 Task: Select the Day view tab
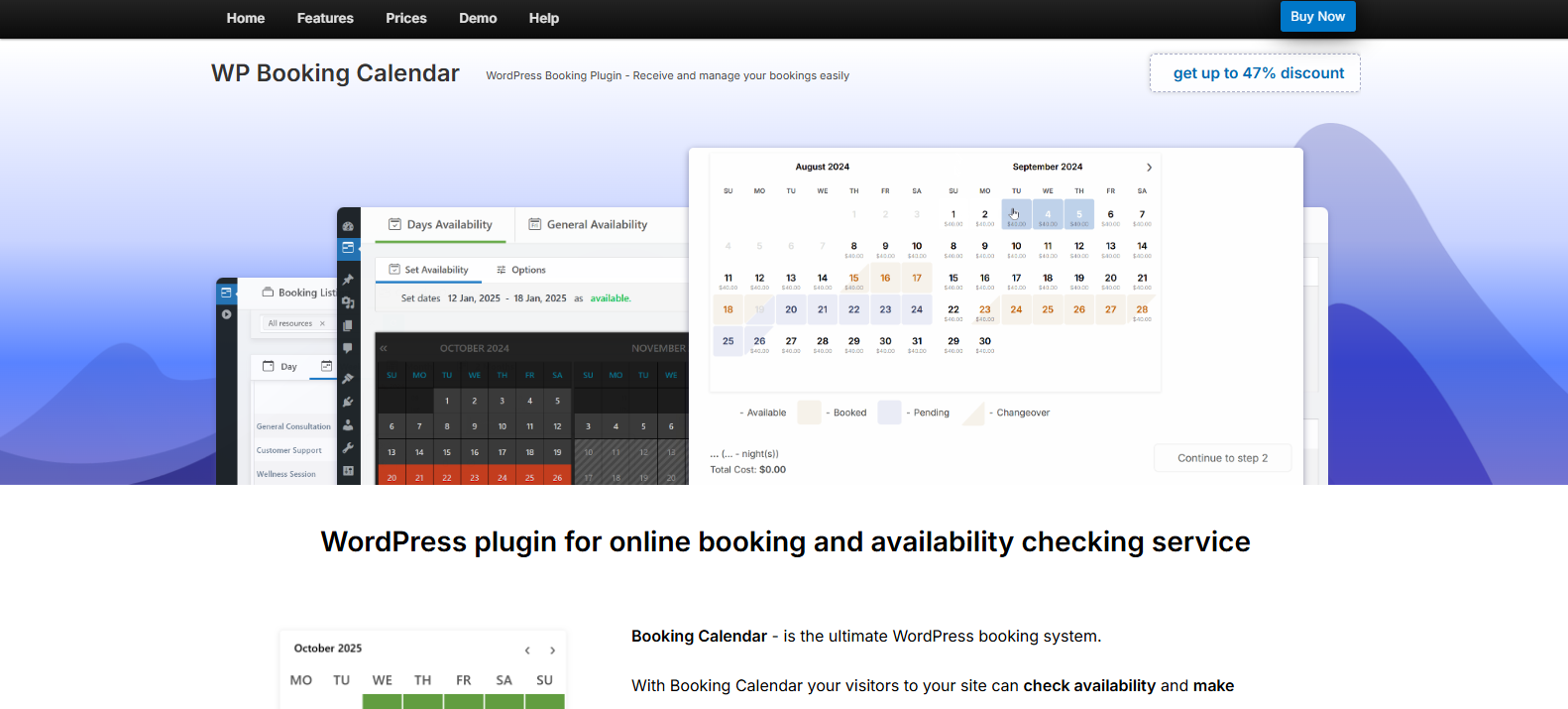(280, 367)
